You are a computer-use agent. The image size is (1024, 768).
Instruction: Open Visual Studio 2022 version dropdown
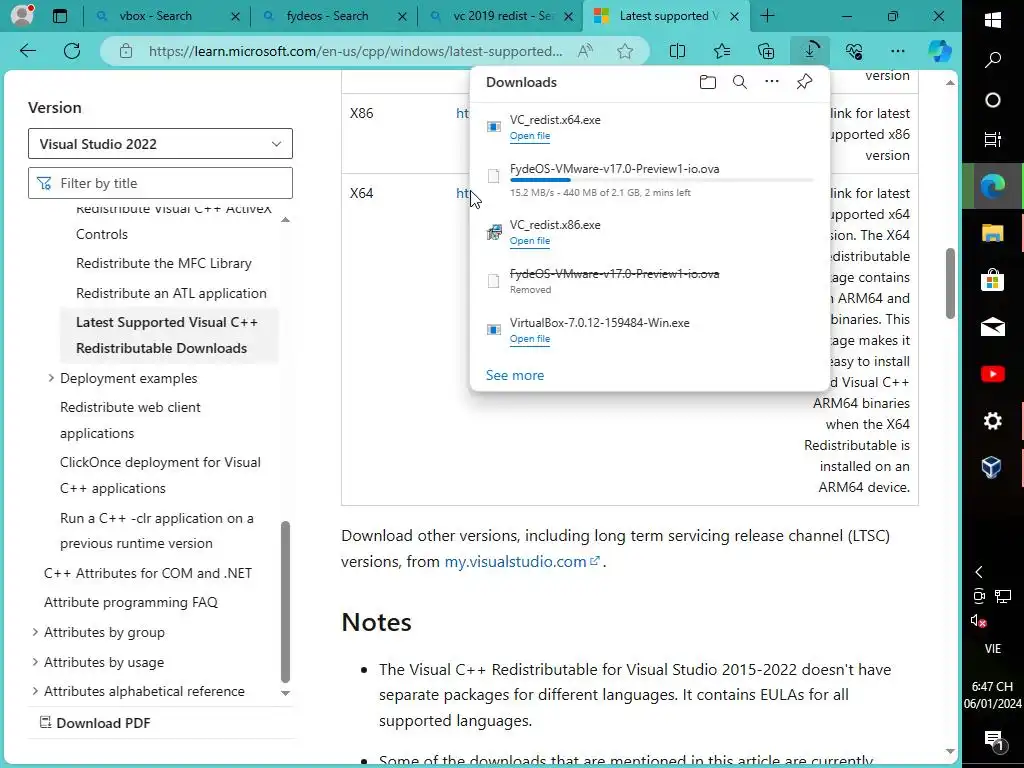pyautogui.click(x=160, y=144)
